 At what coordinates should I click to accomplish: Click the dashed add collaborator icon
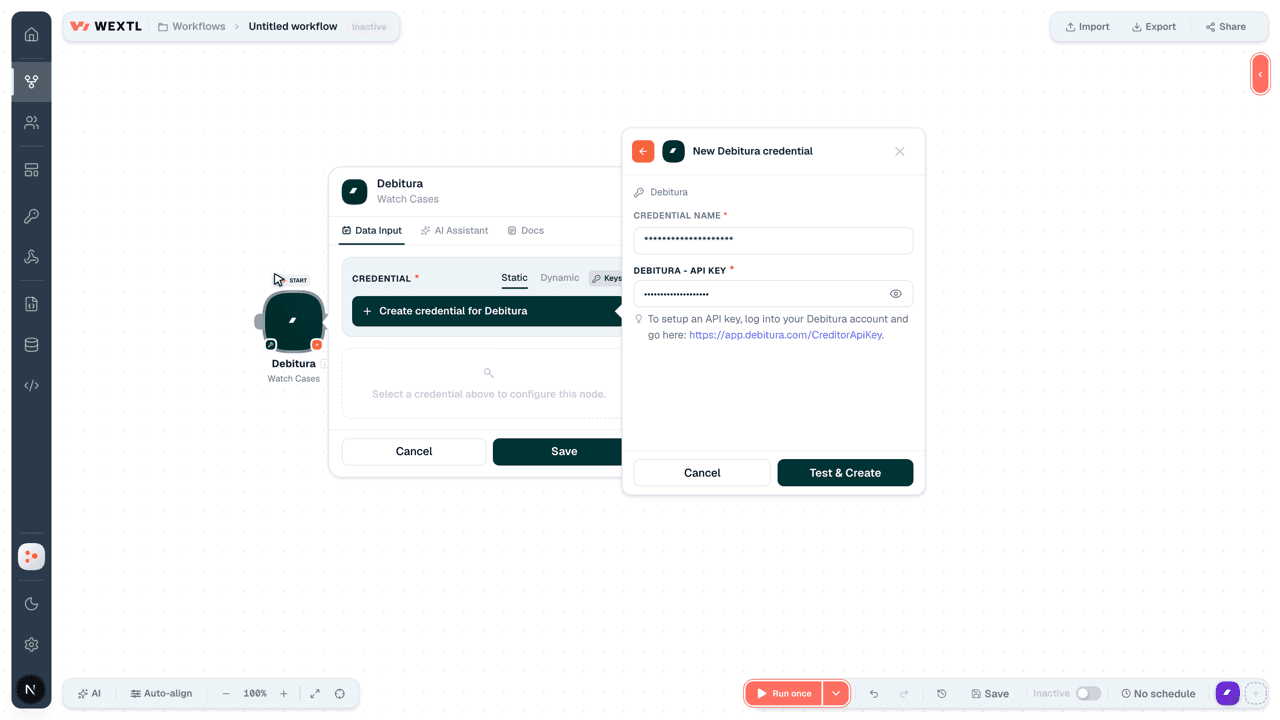click(x=1256, y=693)
